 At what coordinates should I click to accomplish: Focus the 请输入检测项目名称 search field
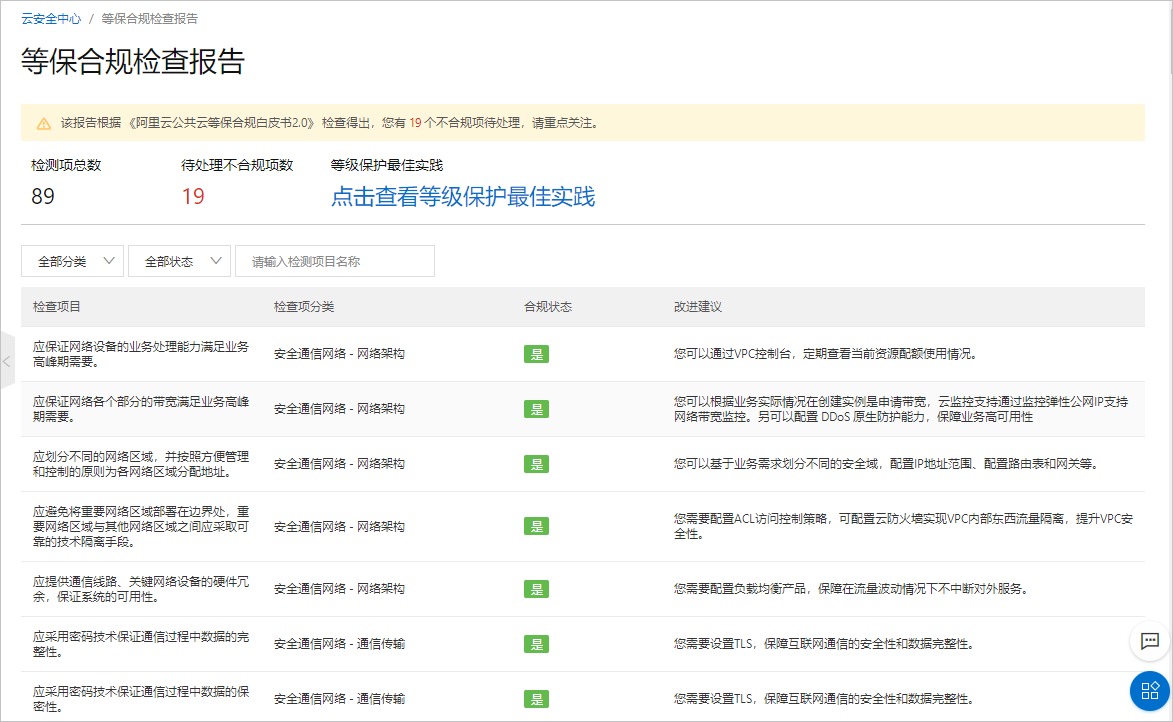tap(334, 261)
